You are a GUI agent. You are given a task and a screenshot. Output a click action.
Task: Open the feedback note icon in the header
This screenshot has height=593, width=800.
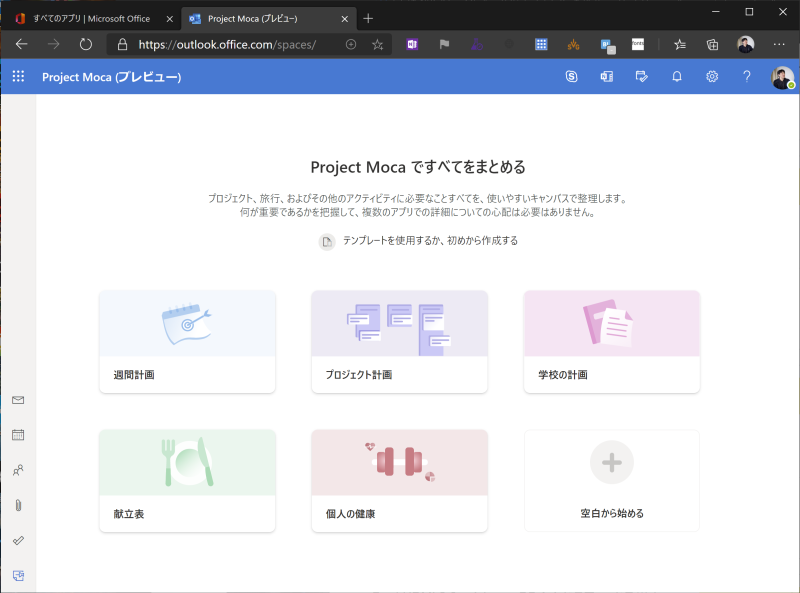tap(642, 76)
